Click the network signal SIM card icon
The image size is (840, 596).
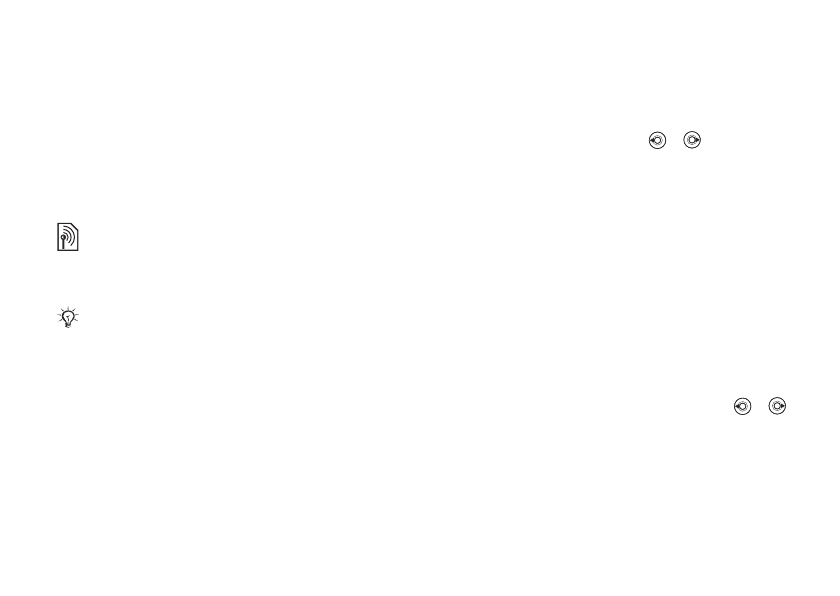point(68,237)
